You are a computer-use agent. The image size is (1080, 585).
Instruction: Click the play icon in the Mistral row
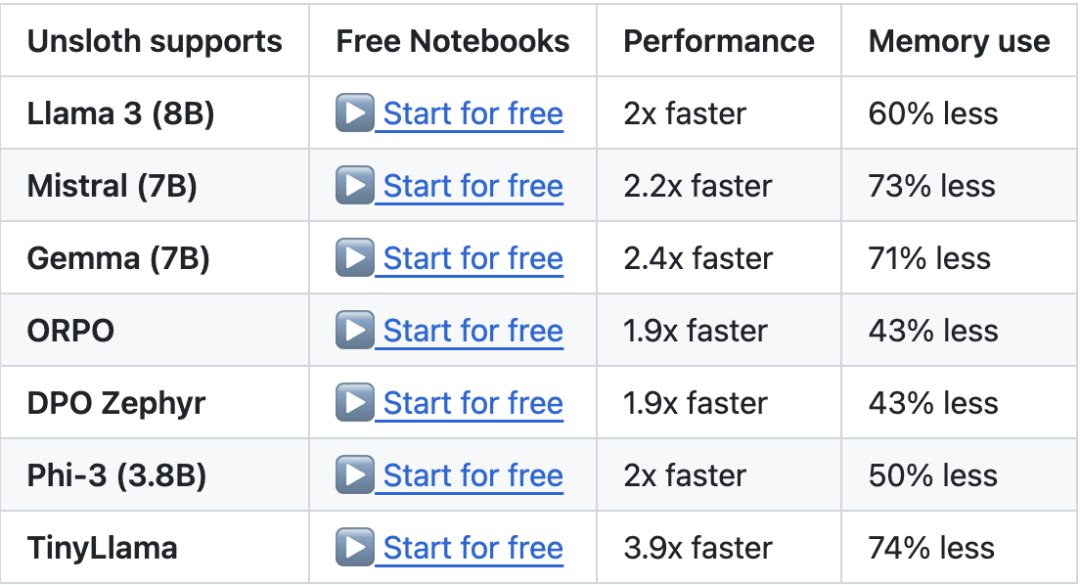(x=355, y=186)
